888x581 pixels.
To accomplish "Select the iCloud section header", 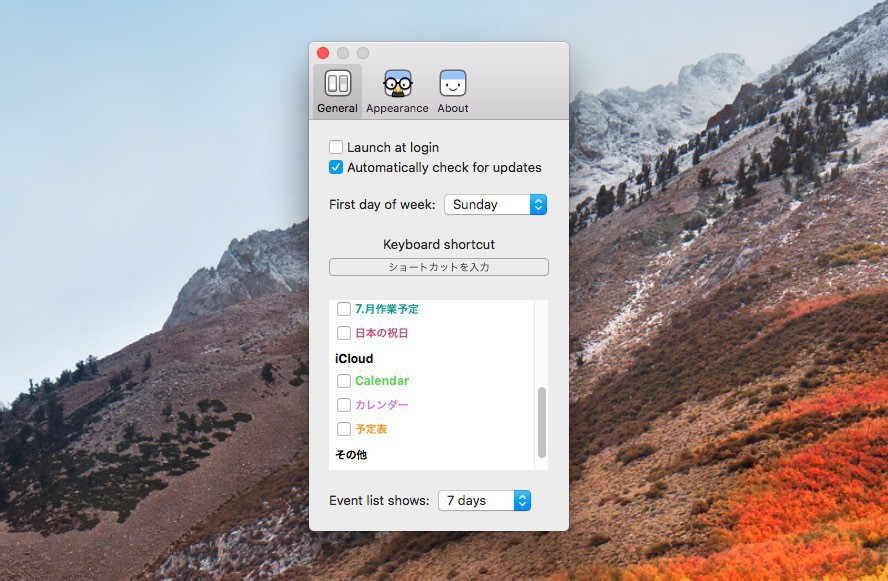I will click(354, 358).
